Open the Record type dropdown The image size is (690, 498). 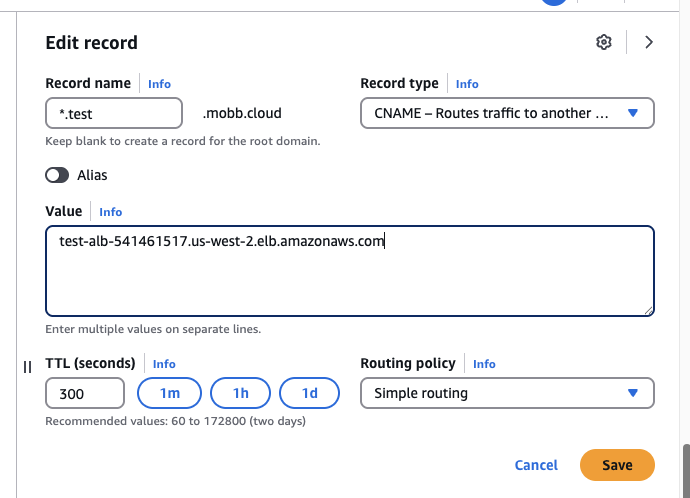point(507,113)
